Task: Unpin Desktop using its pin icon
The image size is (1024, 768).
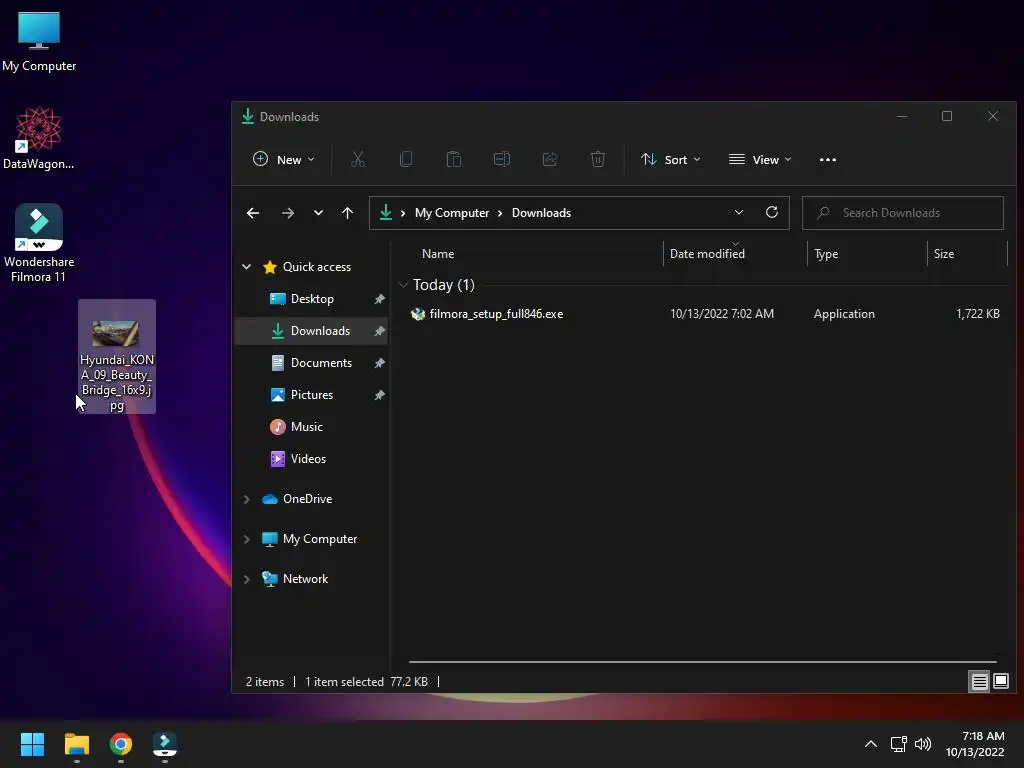Action: pos(379,299)
